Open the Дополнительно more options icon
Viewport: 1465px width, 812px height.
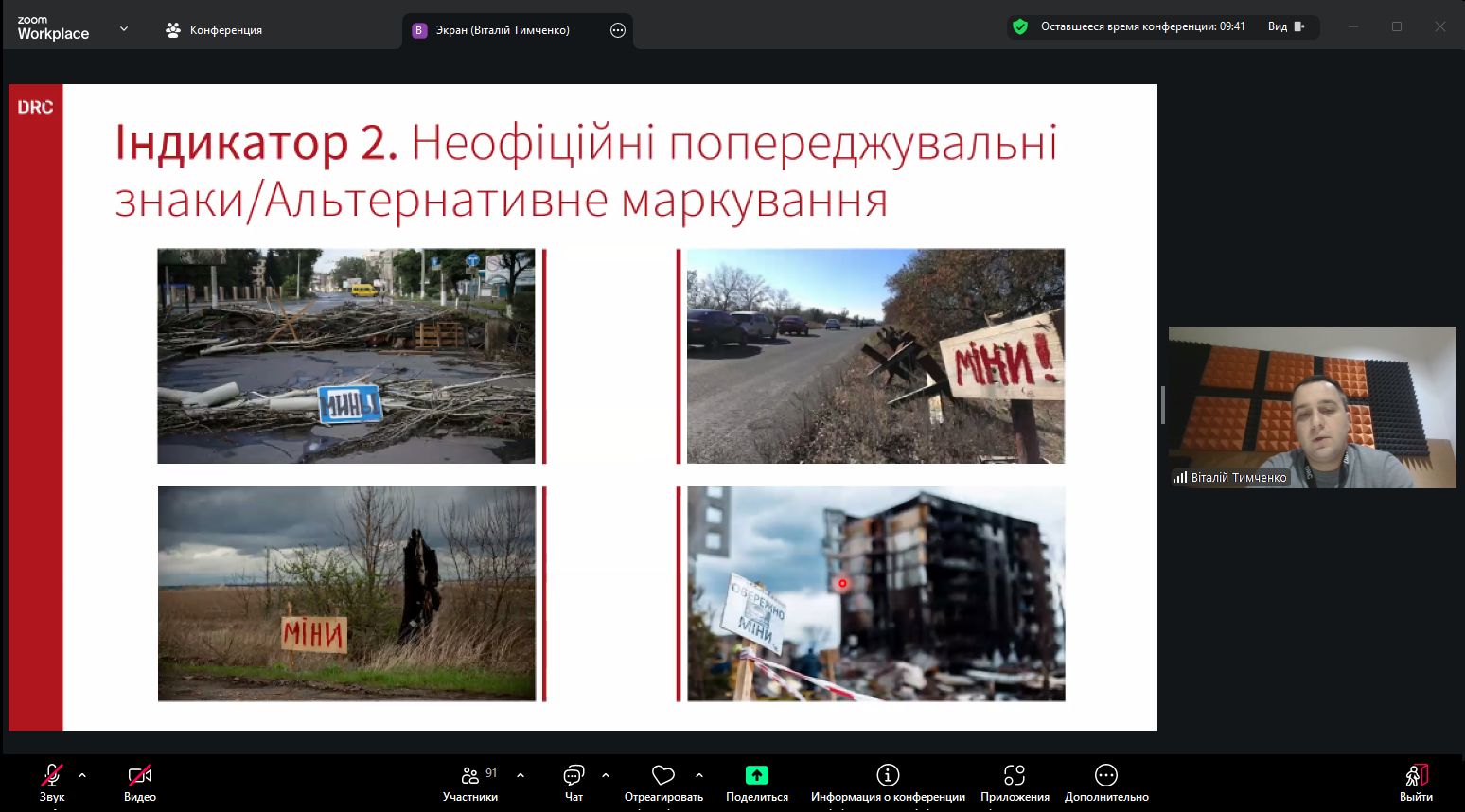tap(1105, 776)
